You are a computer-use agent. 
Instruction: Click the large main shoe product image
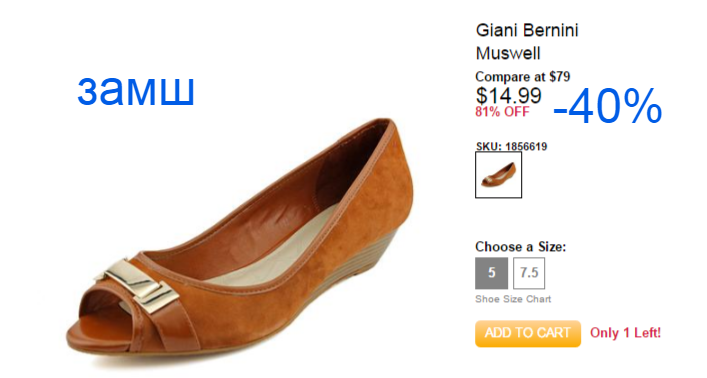click(240, 235)
